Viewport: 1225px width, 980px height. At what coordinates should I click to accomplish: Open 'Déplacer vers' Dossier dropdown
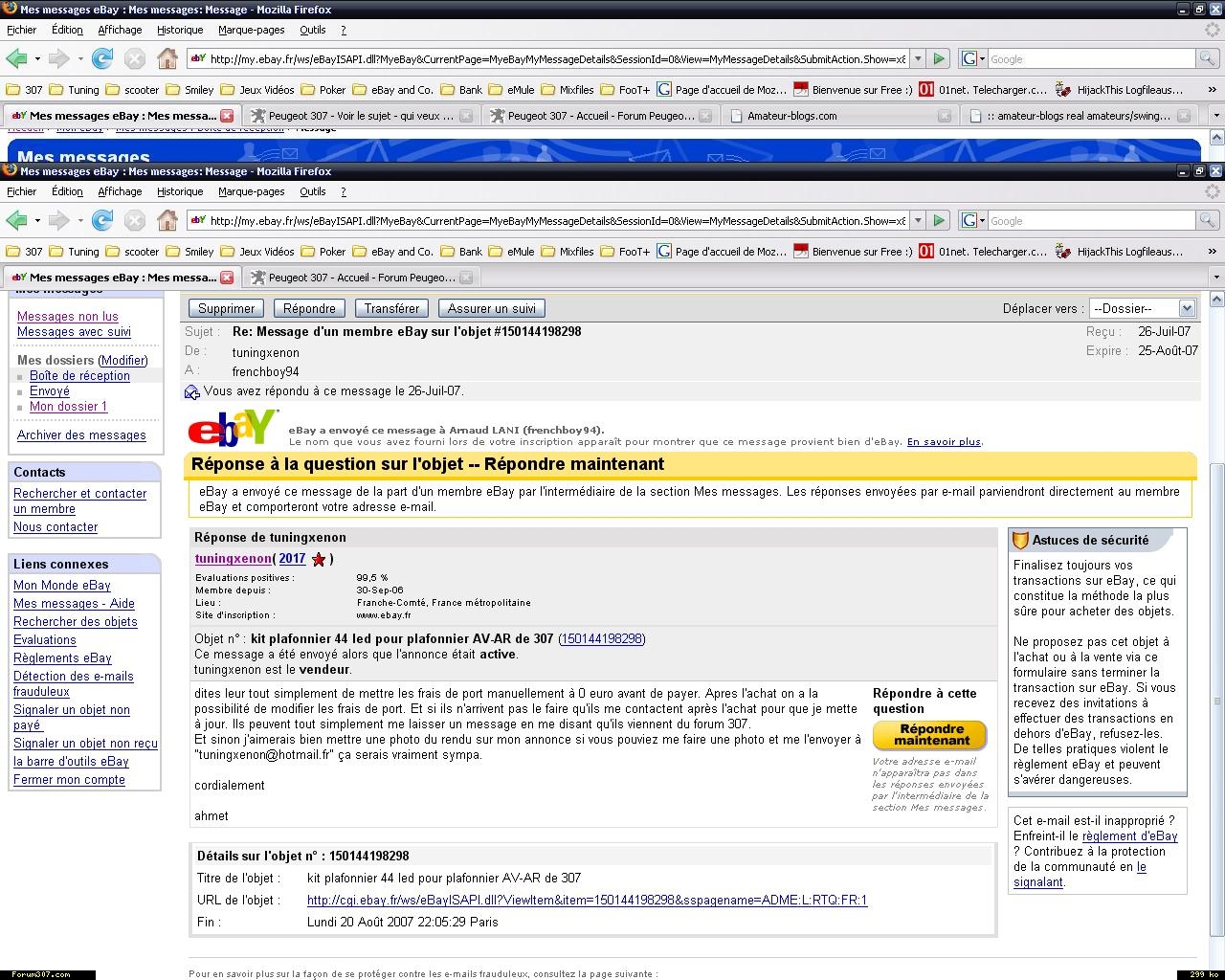point(1143,308)
